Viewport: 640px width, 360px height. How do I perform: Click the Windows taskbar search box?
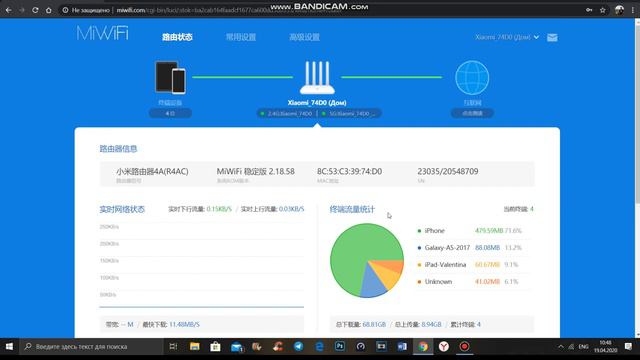pyautogui.click(x=92, y=347)
